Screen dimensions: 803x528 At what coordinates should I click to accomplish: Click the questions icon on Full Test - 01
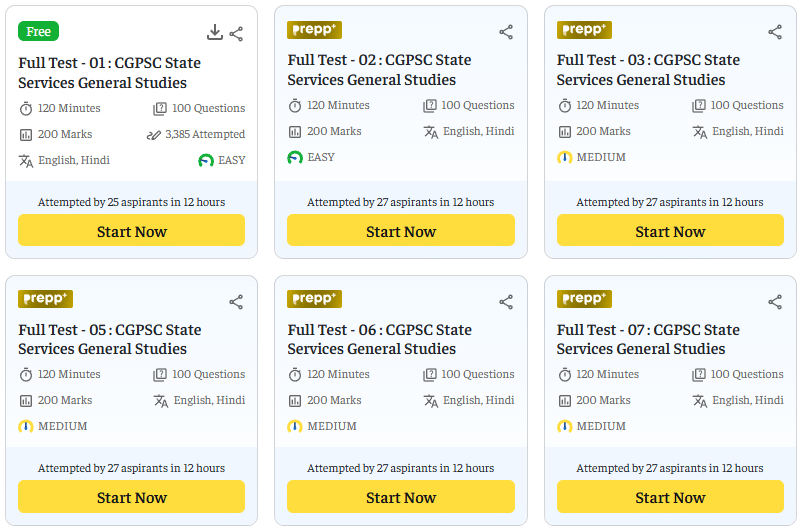pyautogui.click(x=160, y=109)
